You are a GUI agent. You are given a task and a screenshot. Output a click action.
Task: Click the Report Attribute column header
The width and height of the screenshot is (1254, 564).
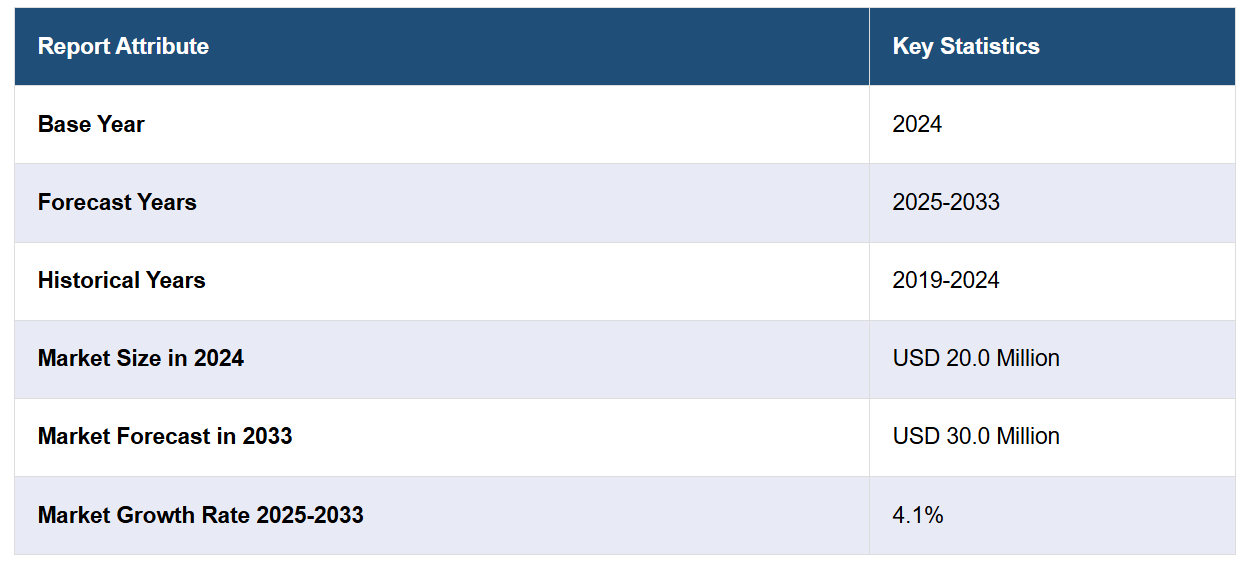coord(123,46)
